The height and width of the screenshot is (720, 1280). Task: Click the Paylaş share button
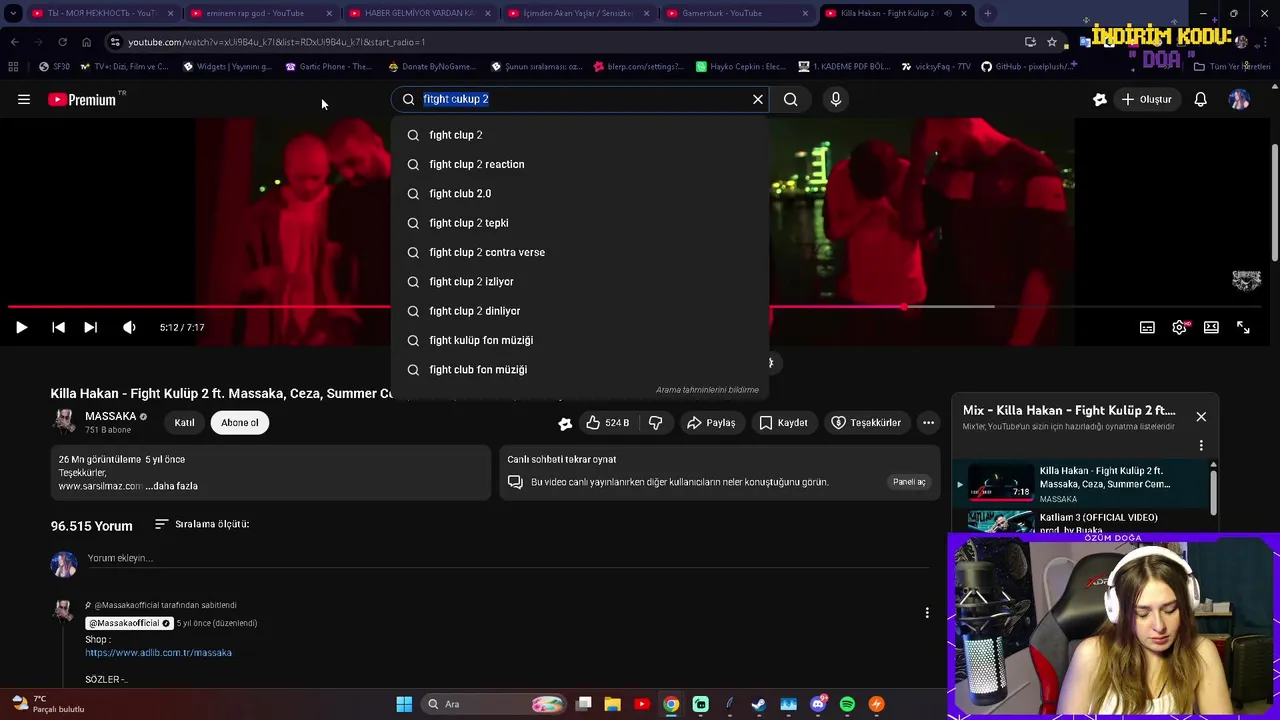pyautogui.click(x=711, y=423)
